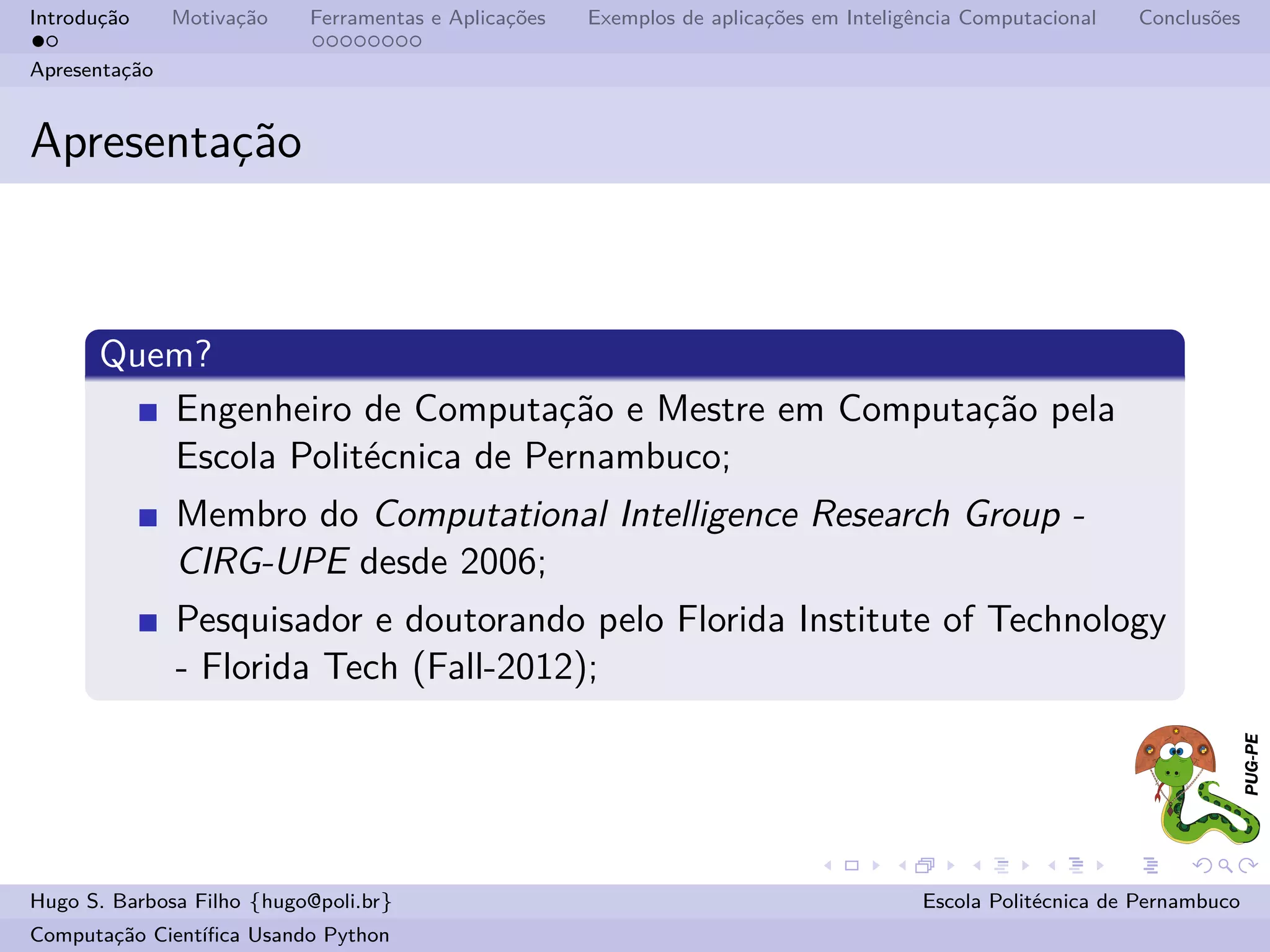
Task: Click the CIRG-UPE desde 2006 text
Action: point(362,562)
